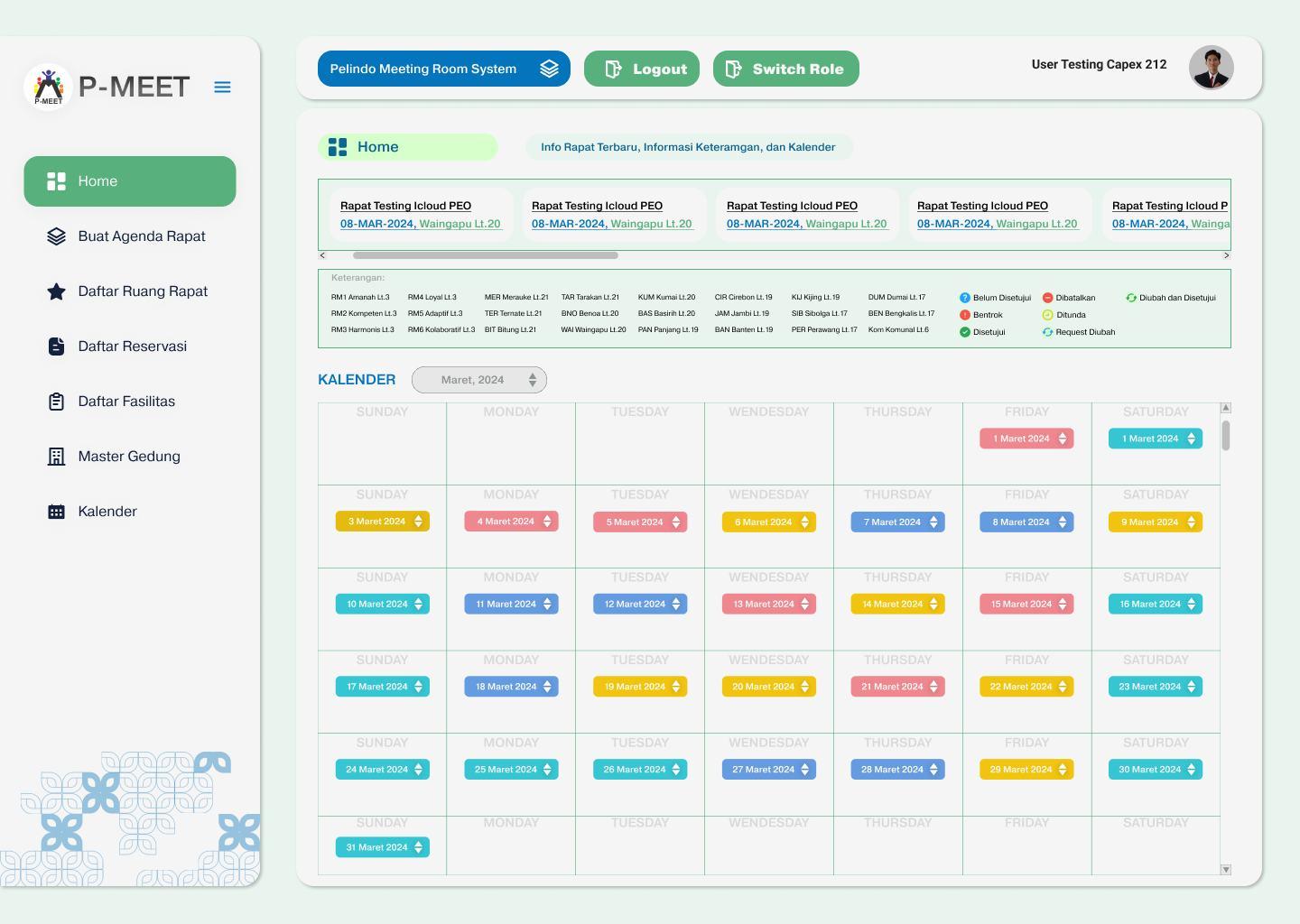The height and width of the screenshot is (924, 1300).
Task: Click the document icon of Daftar Reservasi
Action: (x=56, y=346)
